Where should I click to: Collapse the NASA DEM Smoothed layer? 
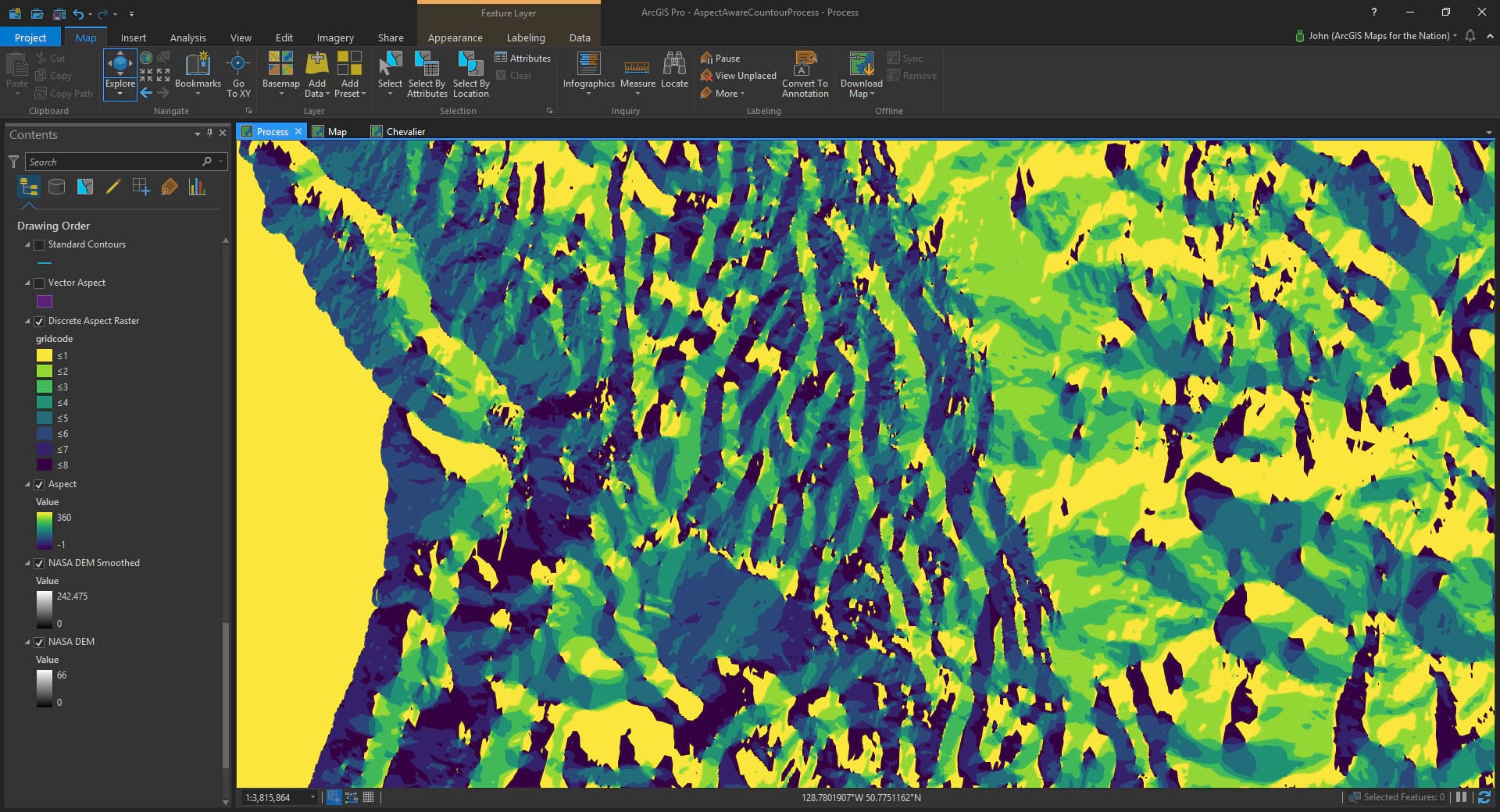pyautogui.click(x=27, y=564)
